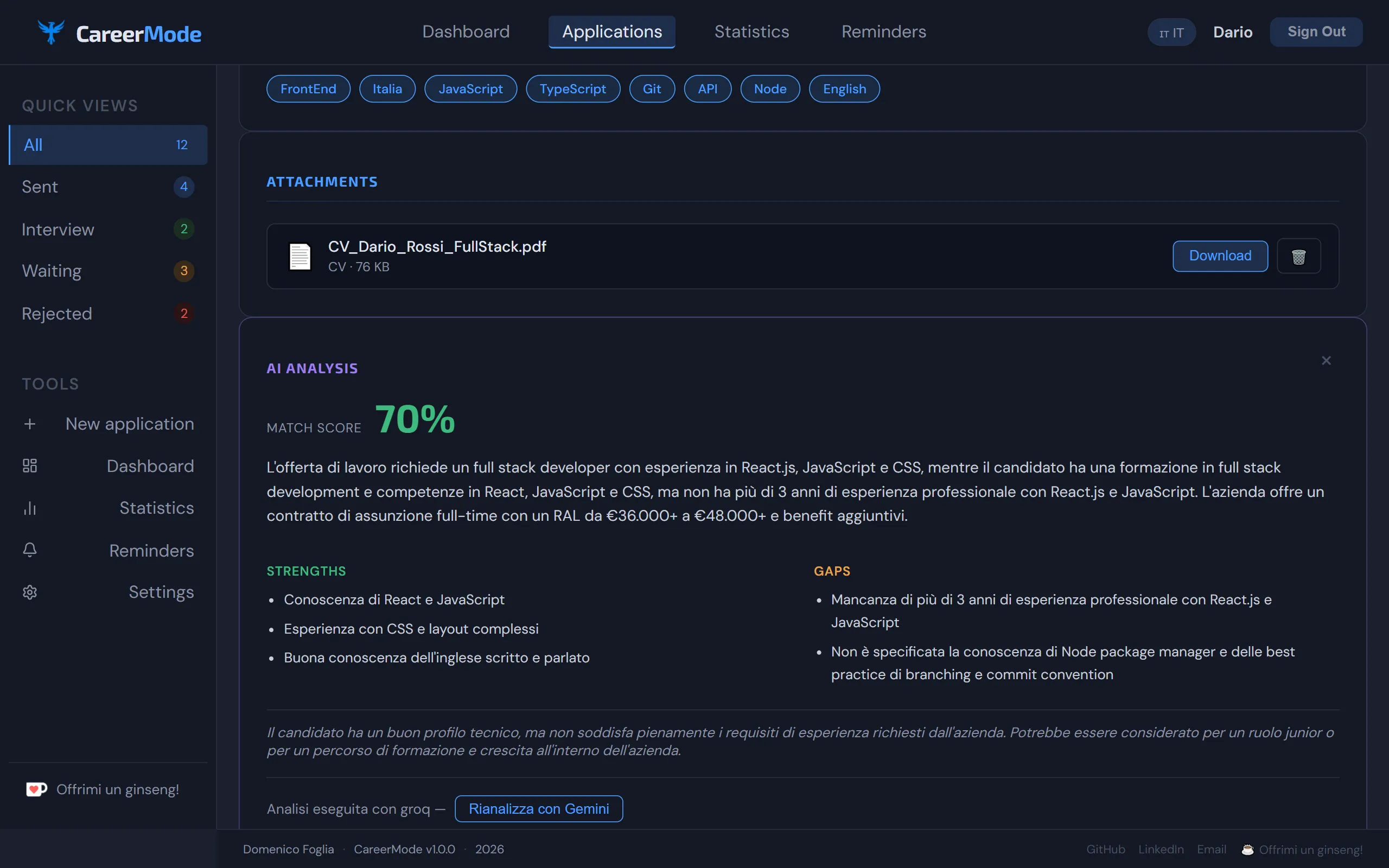The width and height of the screenshot is (1389, 868).
Task: Click the plus icon for New application
Action: tap(30, 424)
